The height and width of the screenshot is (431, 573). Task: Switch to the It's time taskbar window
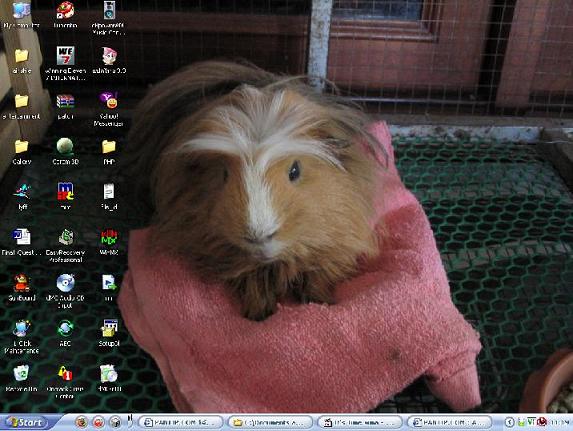[360, 422]
